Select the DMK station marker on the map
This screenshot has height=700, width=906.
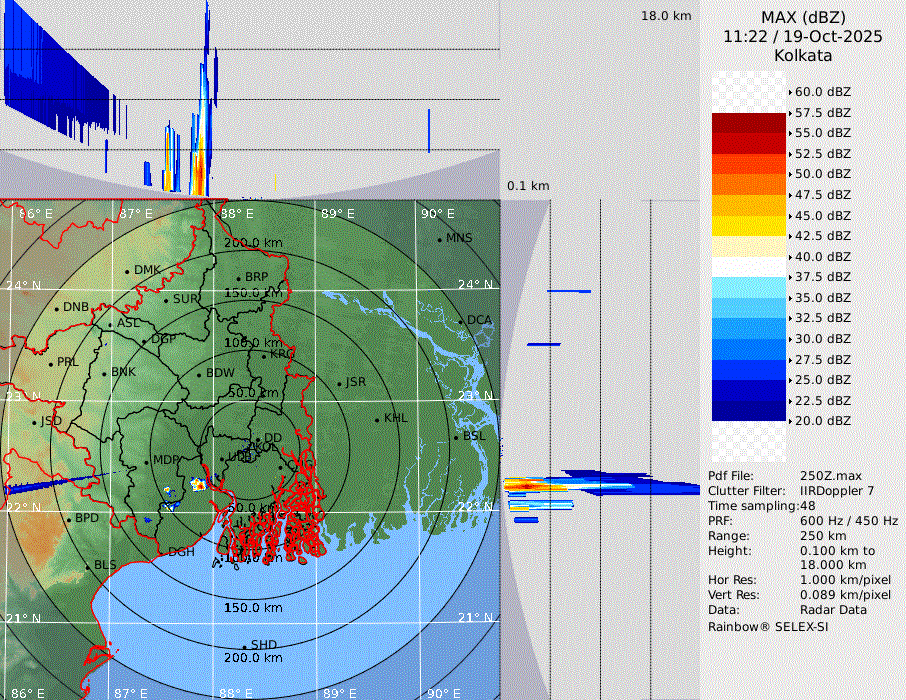coord(127,271)
